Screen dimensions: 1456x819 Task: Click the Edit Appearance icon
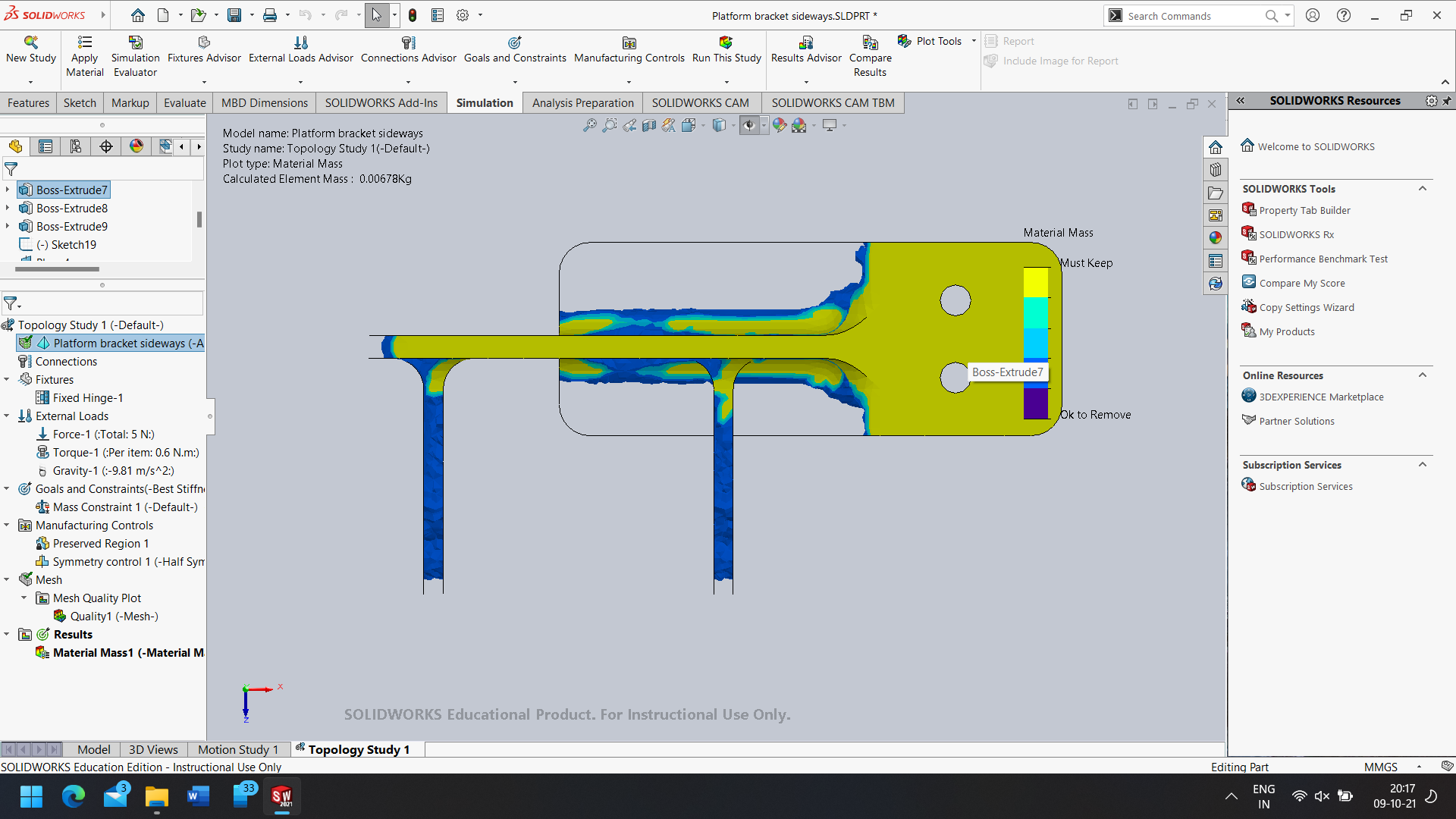click(x=780, y=125)
